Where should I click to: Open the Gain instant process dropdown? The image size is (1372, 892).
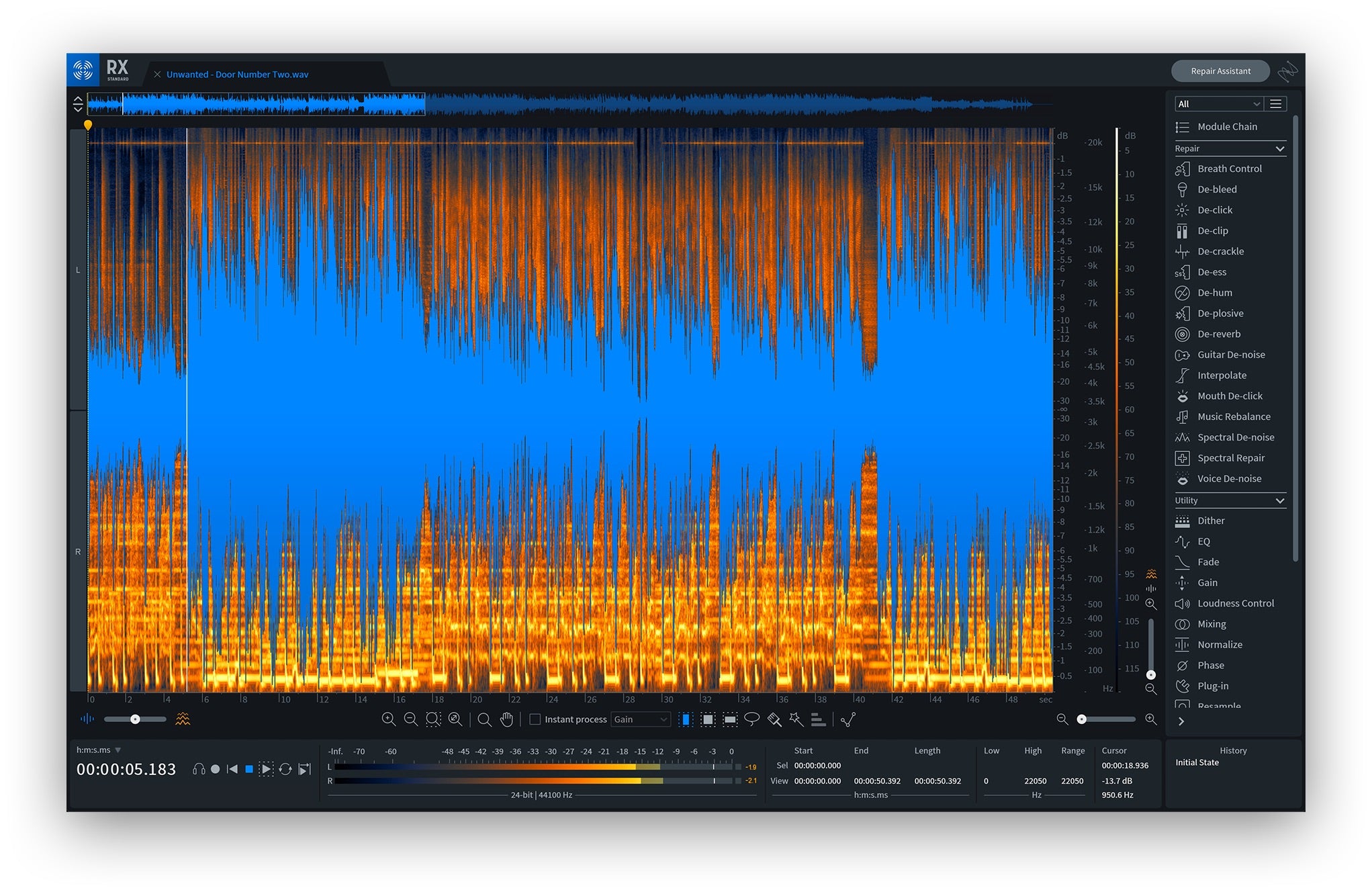pyautogui.click(x=641, y=719)
